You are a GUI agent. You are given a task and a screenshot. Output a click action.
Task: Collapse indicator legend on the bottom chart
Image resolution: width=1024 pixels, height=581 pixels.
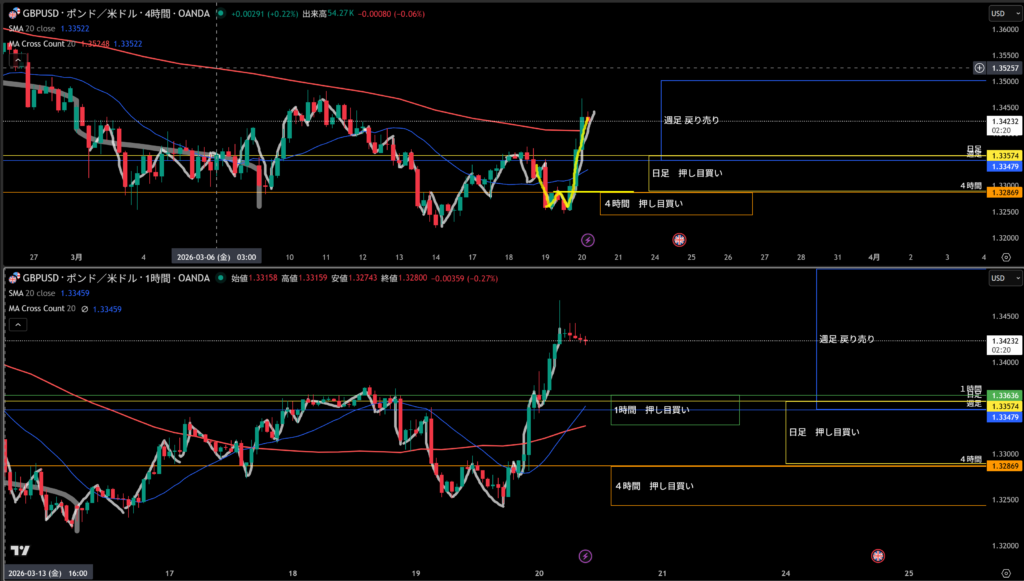tap(17, 325)
